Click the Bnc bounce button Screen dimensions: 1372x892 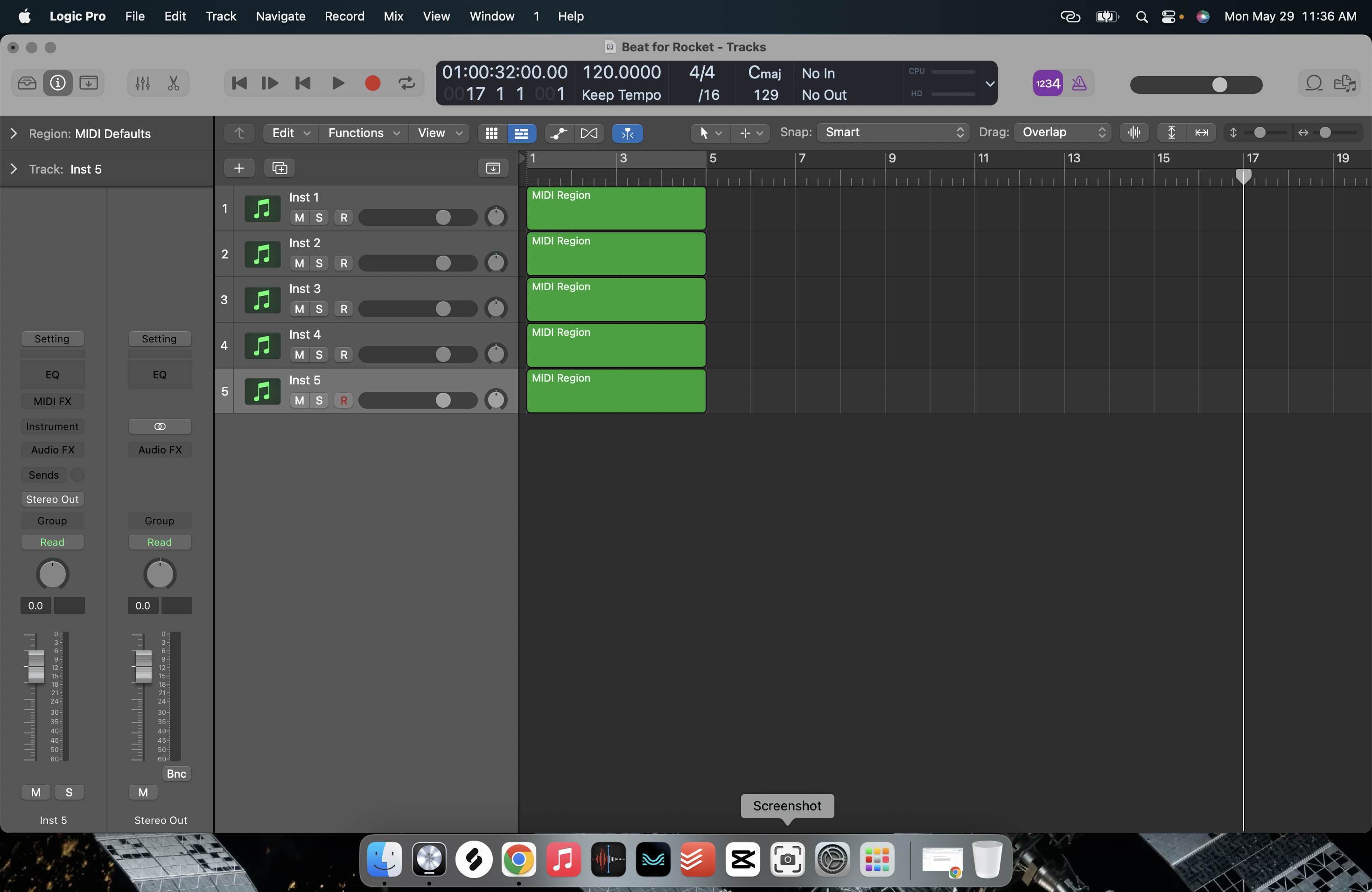click(x=176, y=774)
